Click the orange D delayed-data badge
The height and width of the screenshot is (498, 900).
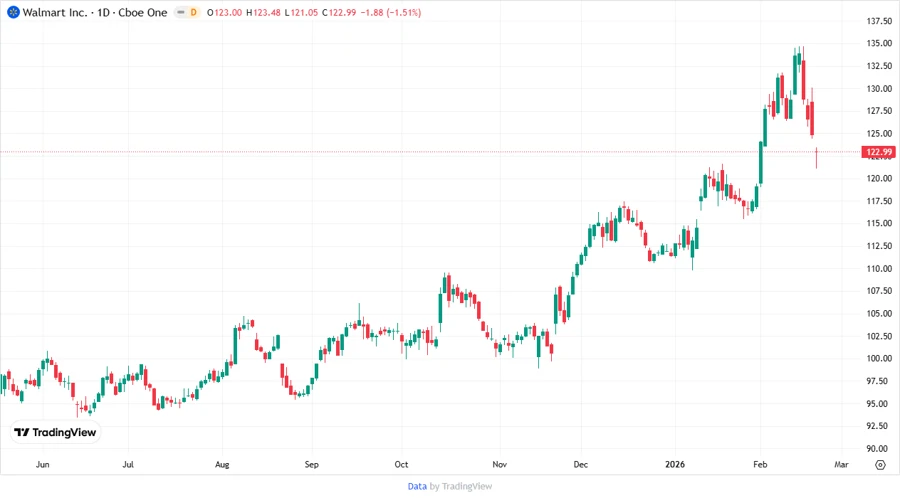coord(193,12)
